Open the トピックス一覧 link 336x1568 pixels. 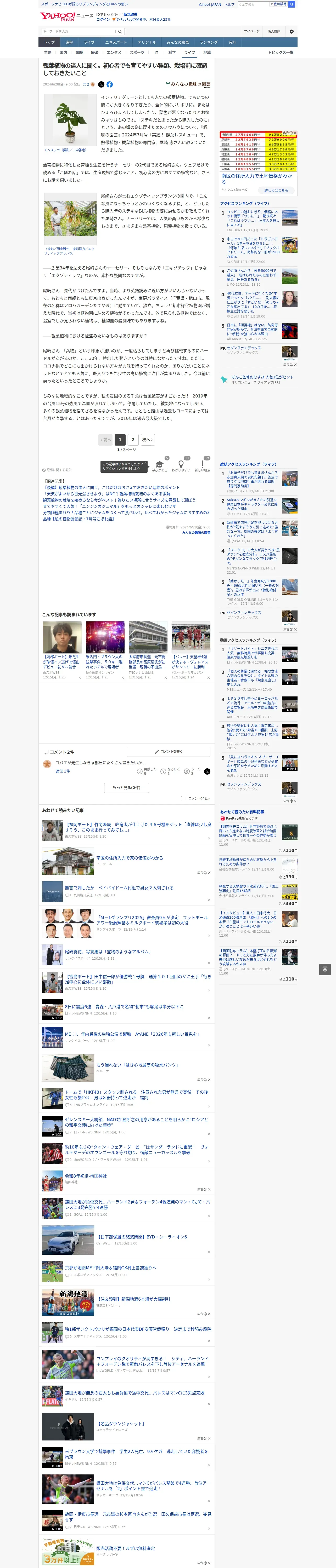pos(281,52)
